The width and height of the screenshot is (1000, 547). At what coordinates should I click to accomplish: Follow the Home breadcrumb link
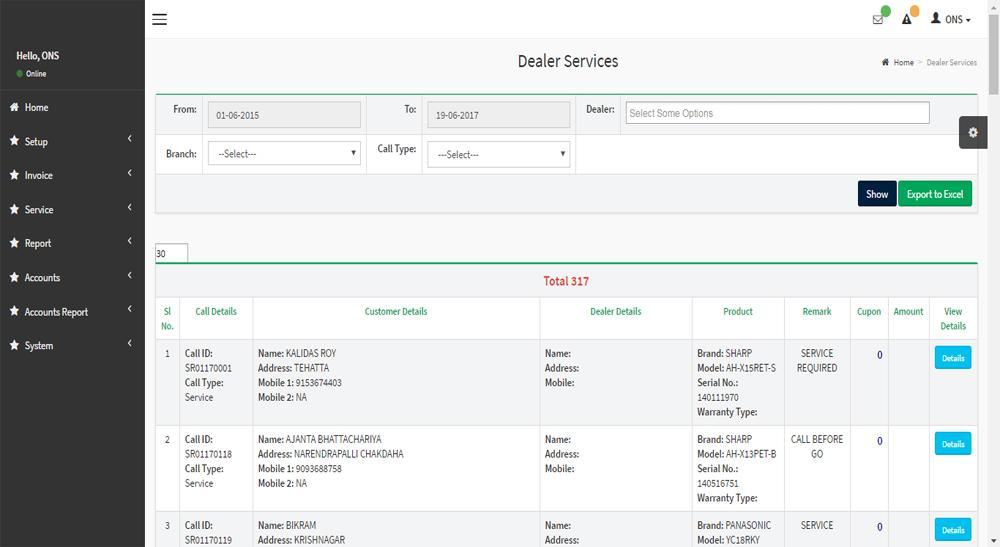click(904, 62)
